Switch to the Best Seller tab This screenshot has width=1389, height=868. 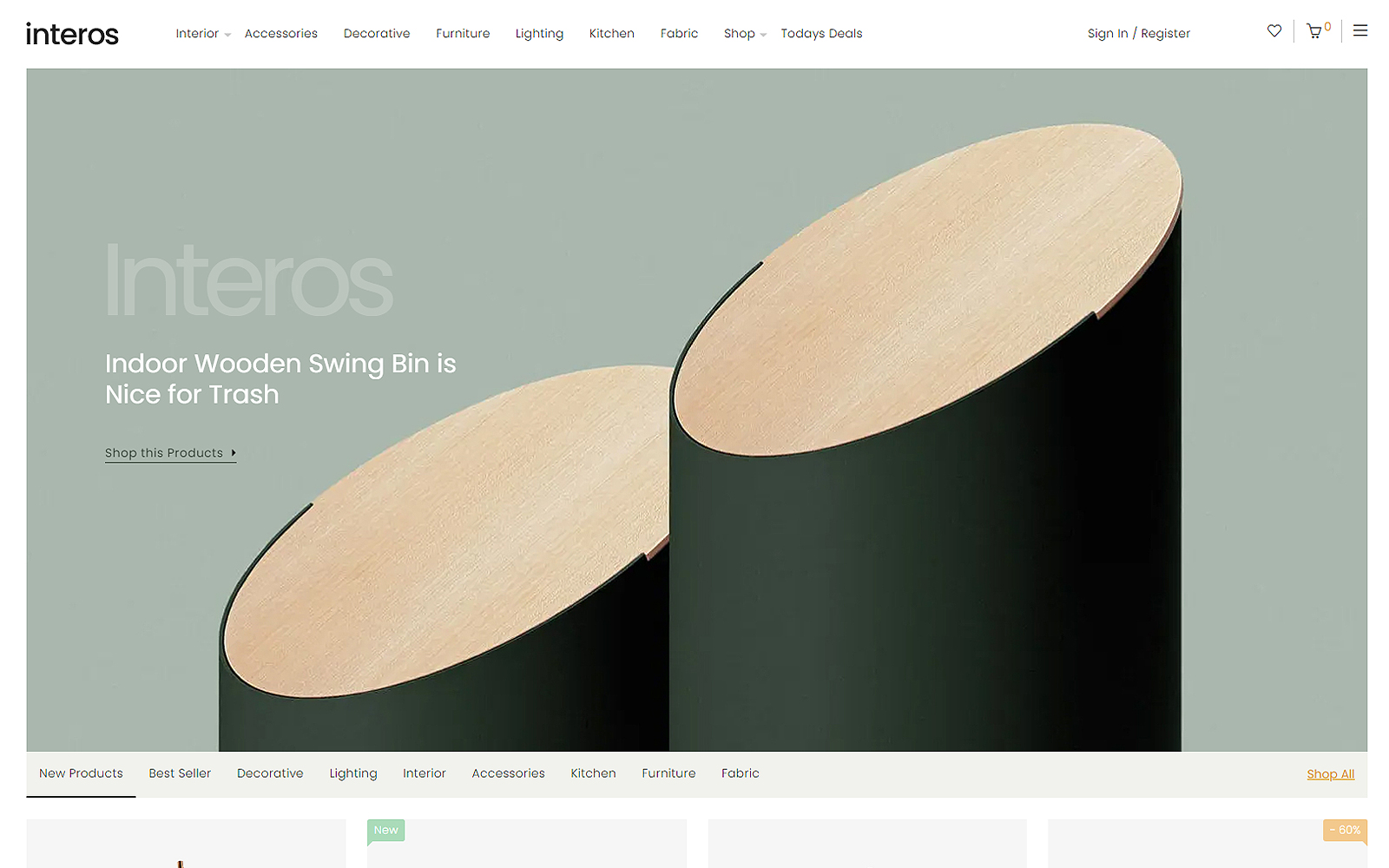[x=180, y=773]
